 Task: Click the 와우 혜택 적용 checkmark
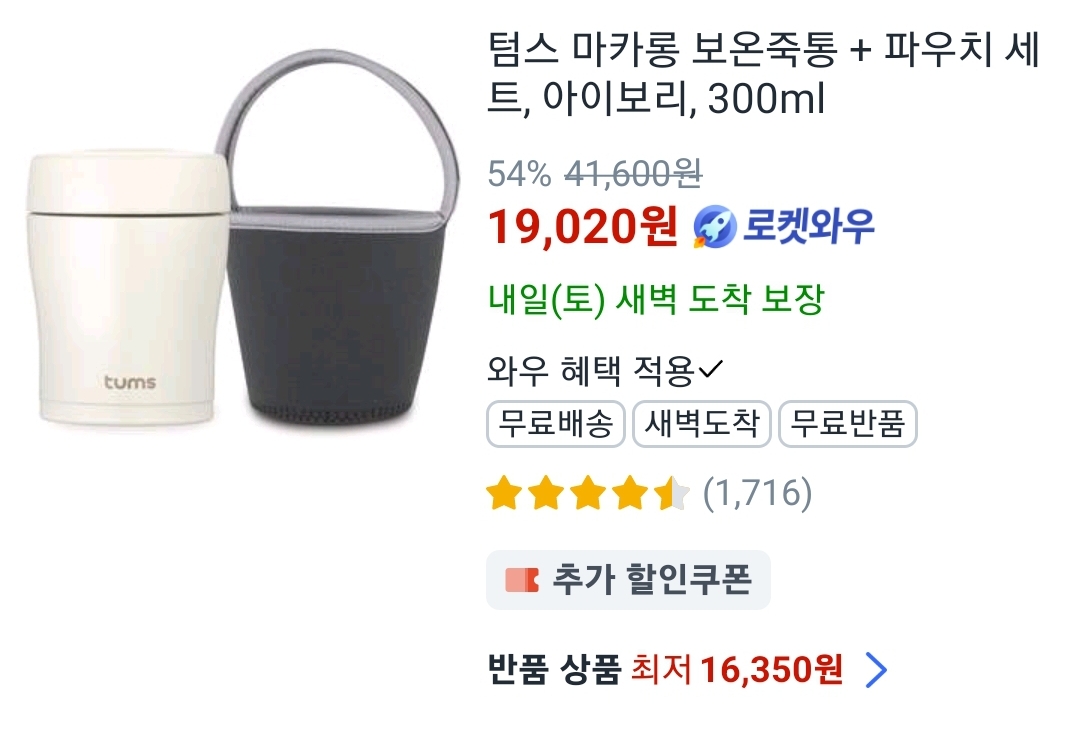pos(711,370)
